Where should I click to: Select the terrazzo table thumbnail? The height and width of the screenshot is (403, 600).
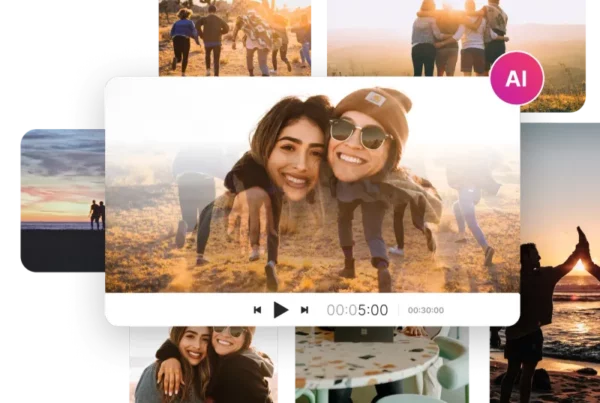[x=382, y=364]
